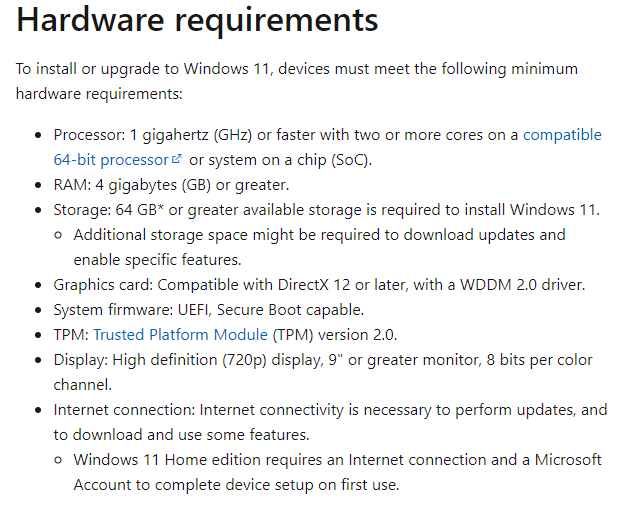
Task: Open the Trusted Platform Module link
Action: pos(180,335)
